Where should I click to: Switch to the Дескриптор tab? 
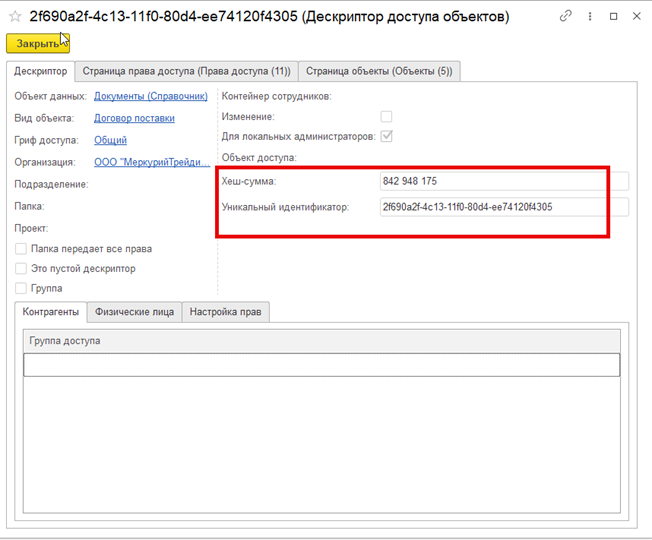pos(41,71)
